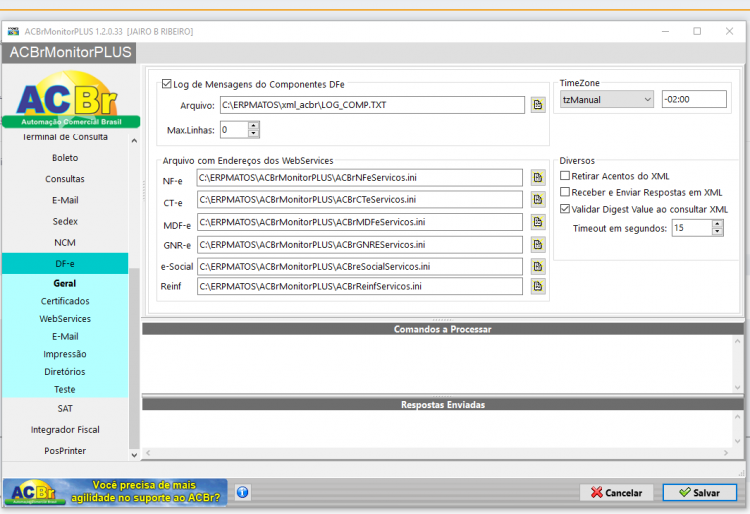Image resolution: width=750 pixels, height=514 pixels.
Task: Click the Salvar button
Action: (x=699, y=492)
